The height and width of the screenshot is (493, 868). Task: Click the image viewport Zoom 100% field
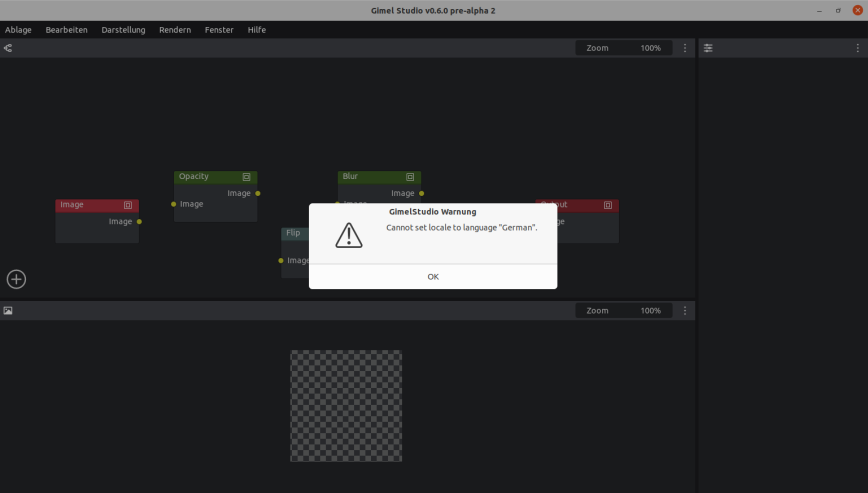pos(624,310)
